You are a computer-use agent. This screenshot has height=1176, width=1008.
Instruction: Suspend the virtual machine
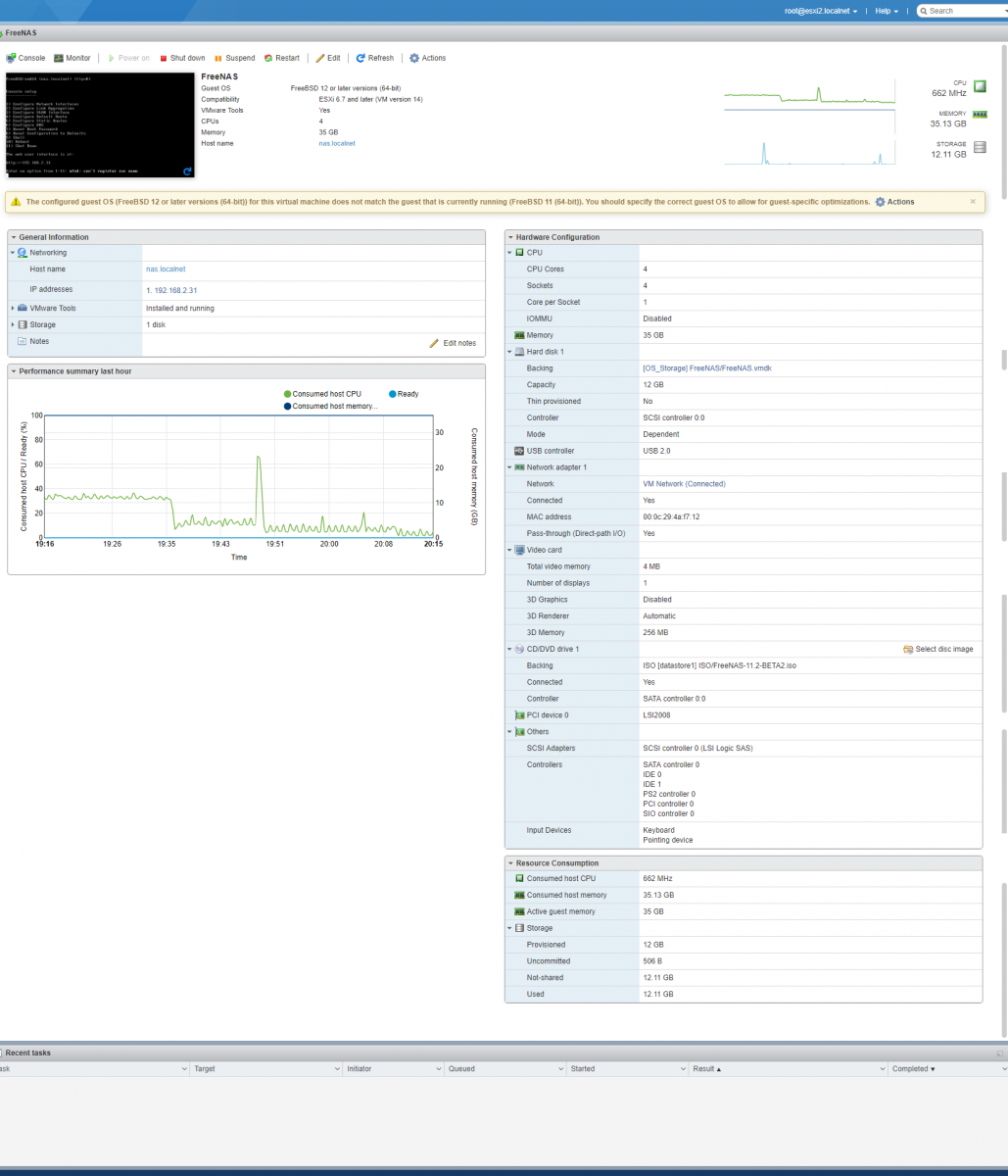coord(234,58)
